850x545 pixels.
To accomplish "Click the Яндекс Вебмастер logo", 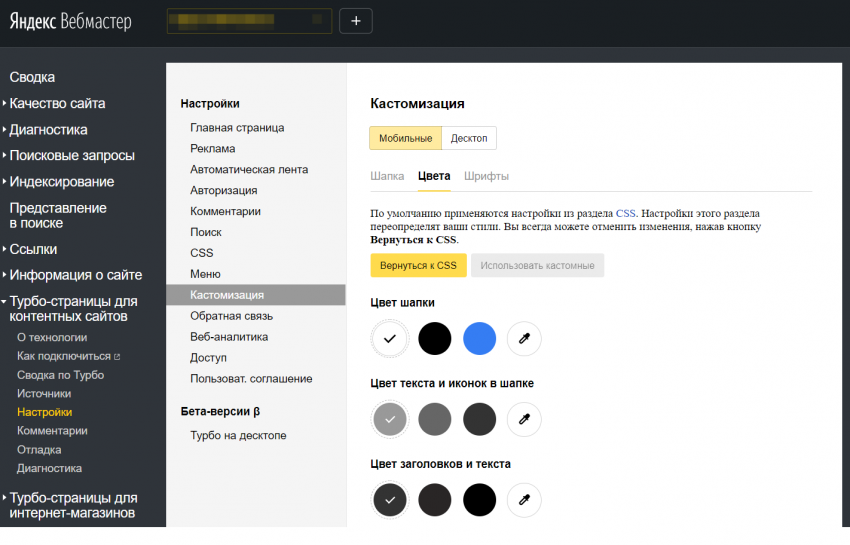I will 71,22.
